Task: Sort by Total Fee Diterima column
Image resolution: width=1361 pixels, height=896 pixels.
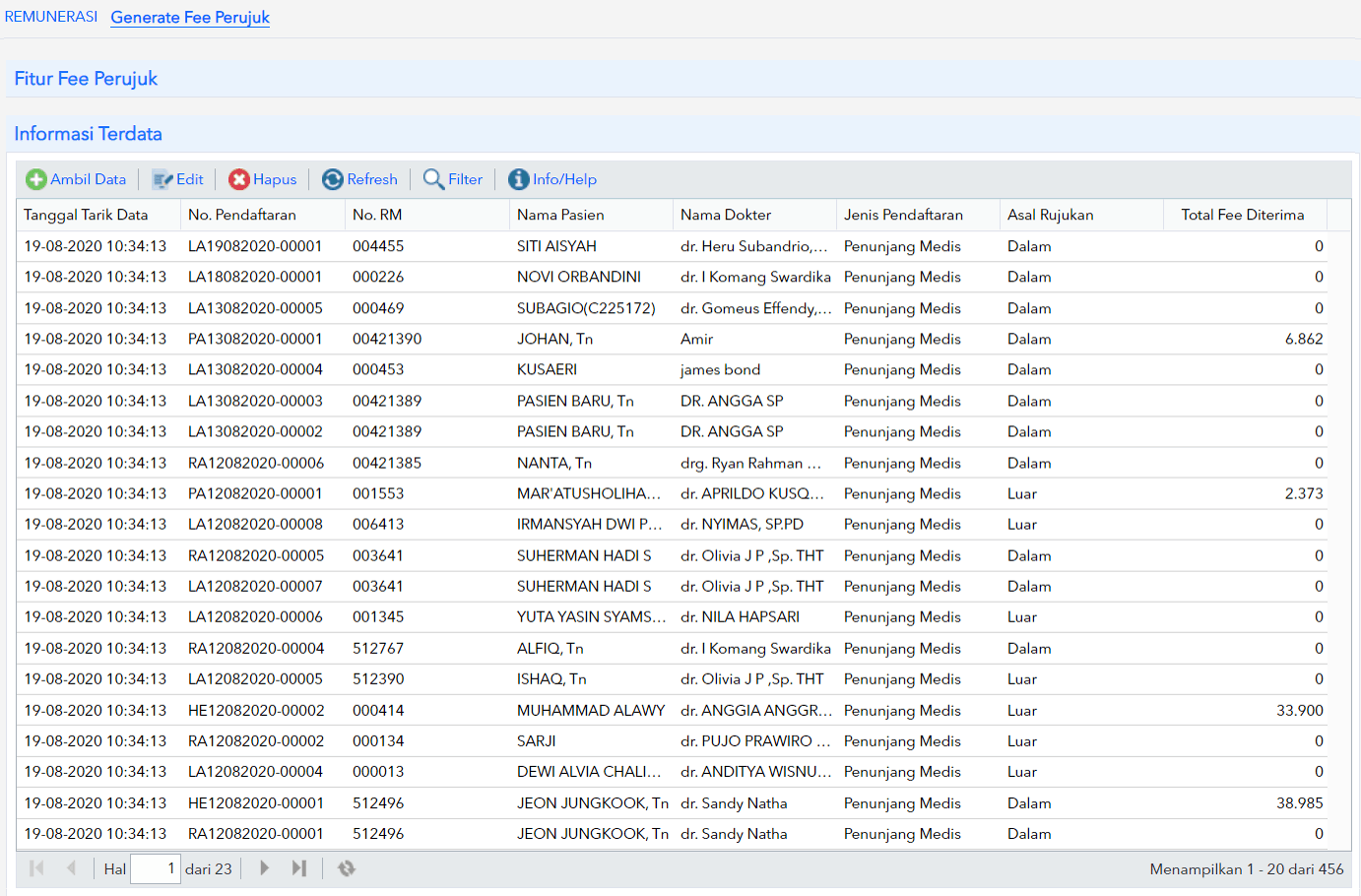Action: pyautogui.click(x=1246, y=215)
